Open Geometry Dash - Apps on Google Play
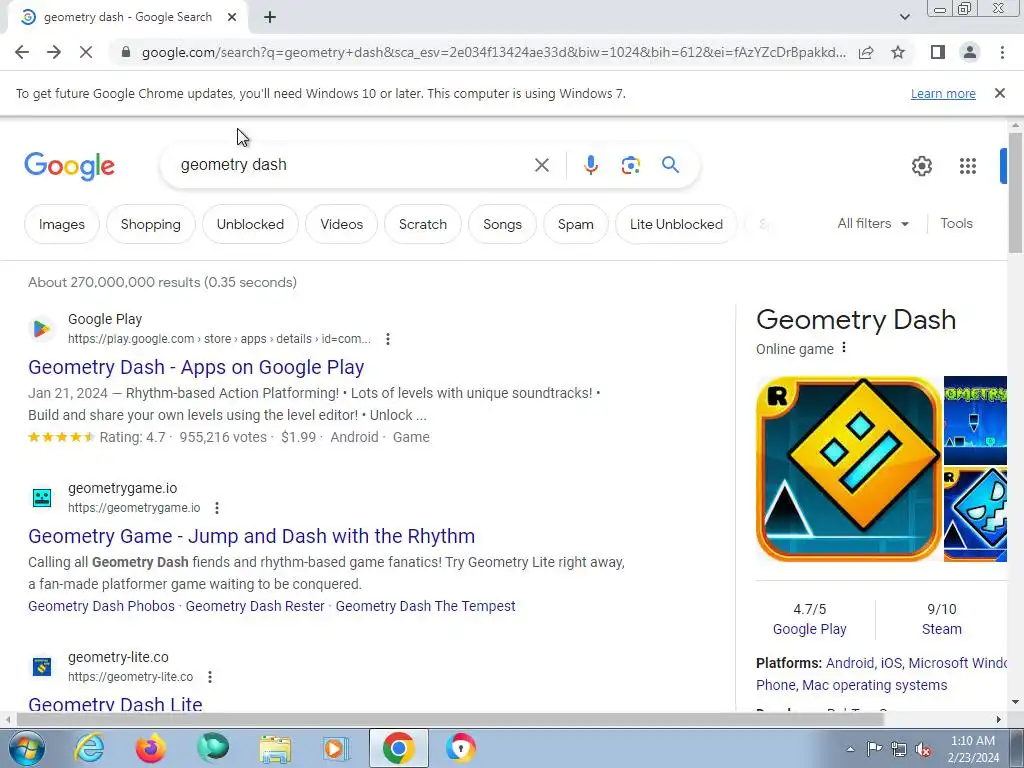Viewport: 1024px width, 768px height. (x=196, y=367)
